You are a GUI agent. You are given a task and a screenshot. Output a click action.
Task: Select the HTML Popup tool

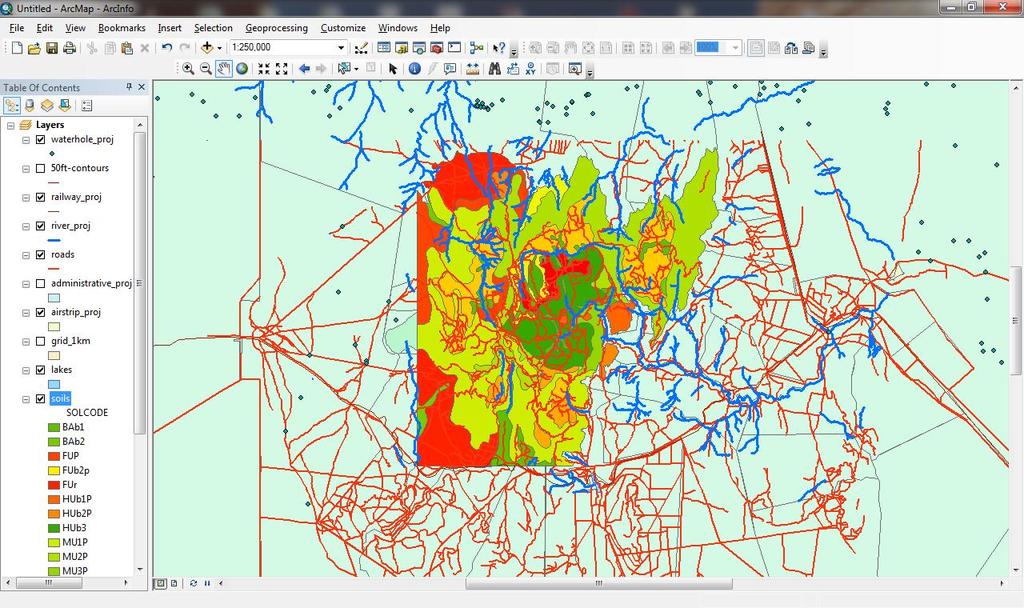click(451, 69)
